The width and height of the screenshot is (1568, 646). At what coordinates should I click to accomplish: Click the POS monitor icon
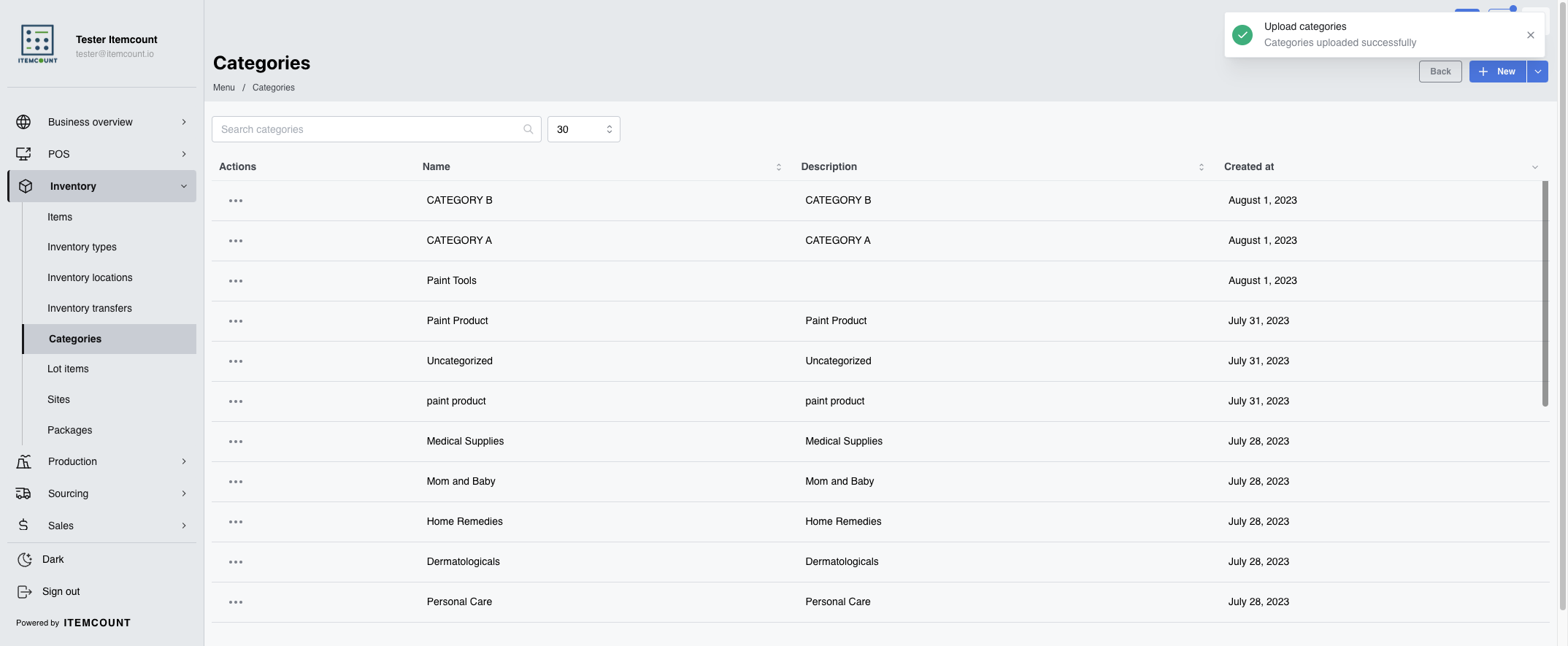[x=23, y=154]
